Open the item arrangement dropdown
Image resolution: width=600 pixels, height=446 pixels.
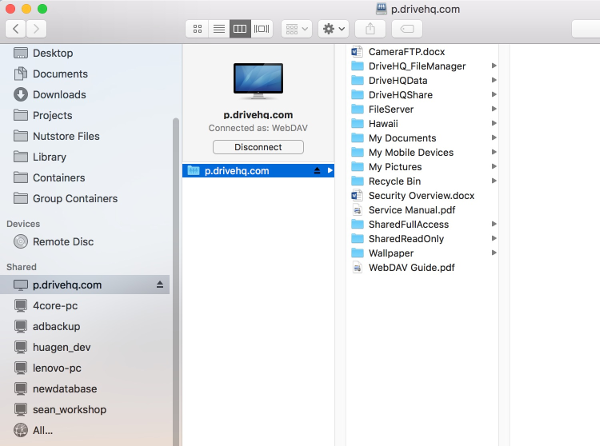297,29
